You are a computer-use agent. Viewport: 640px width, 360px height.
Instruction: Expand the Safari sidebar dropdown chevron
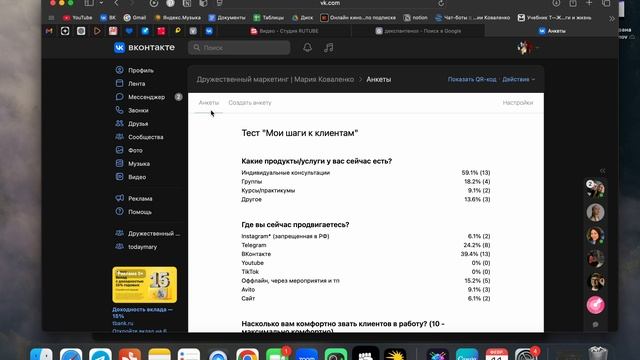pyautogui.click(x=101, y=3)
